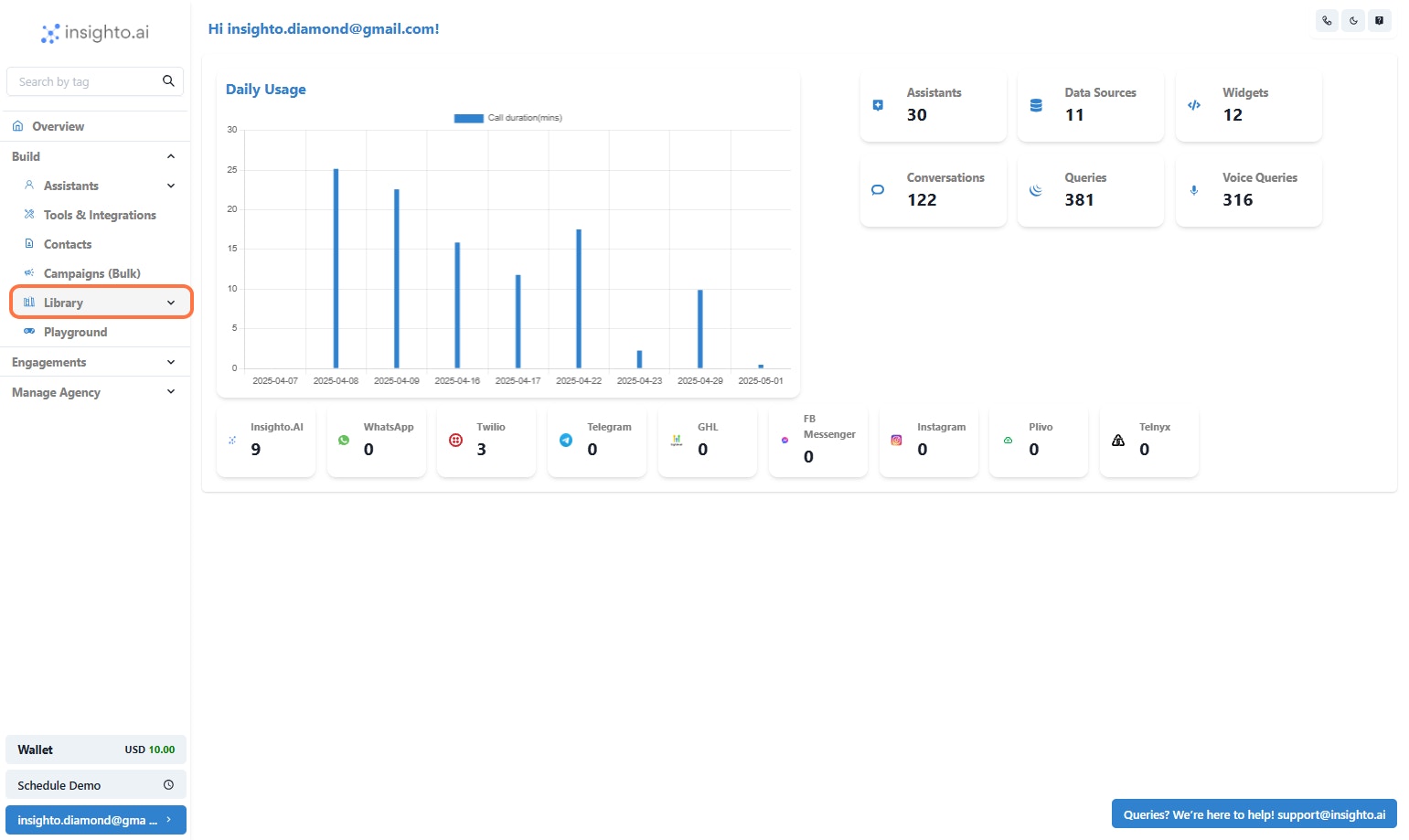
Task: Click the Telegram channel icon
Action: [x=566, y=440]
